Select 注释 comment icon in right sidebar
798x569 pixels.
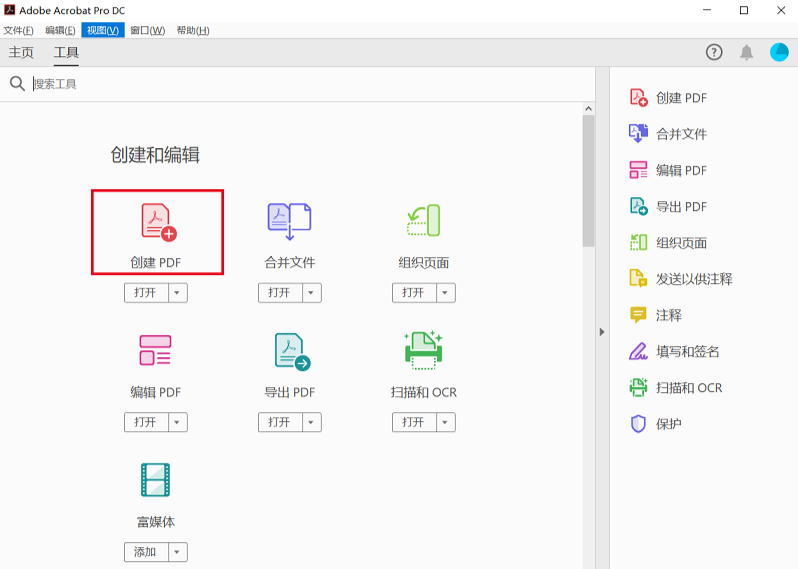(x=638, y=315)
